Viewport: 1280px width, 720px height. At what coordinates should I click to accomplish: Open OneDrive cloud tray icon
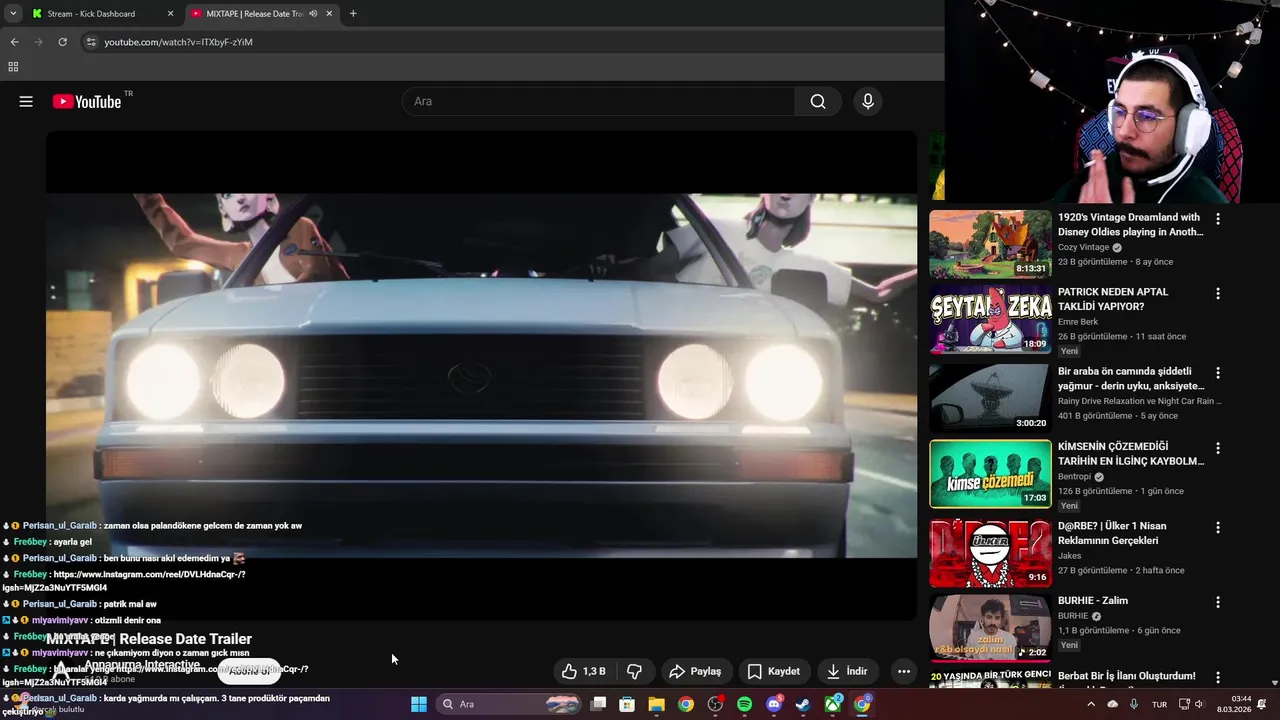click(1113, 704)
